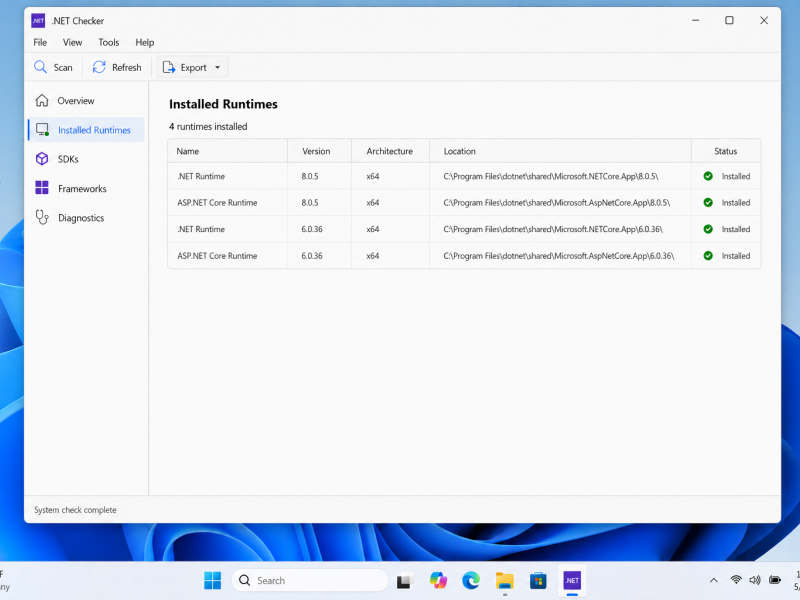Viewport: 800px width, 600px height.
Task: Open the View menu
Action: pos(72,42)
